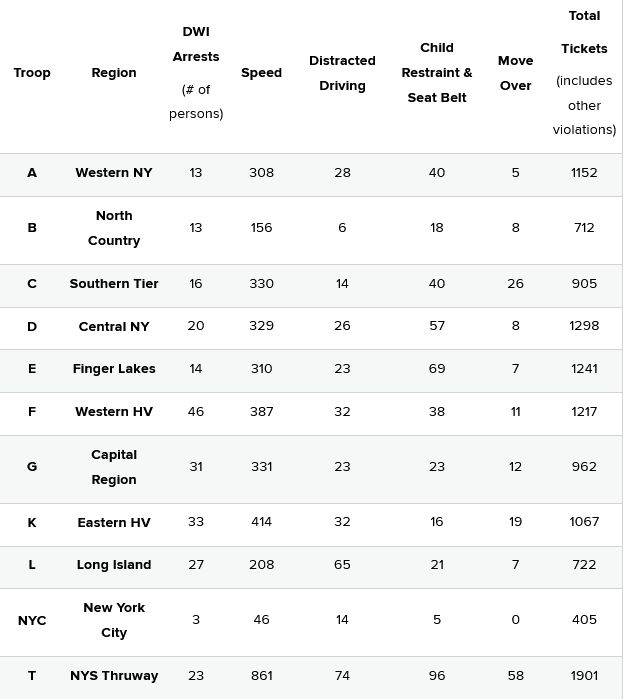Screen dimensions: 623x699
Task: Select the Long Island region cell
Action: 114,564
